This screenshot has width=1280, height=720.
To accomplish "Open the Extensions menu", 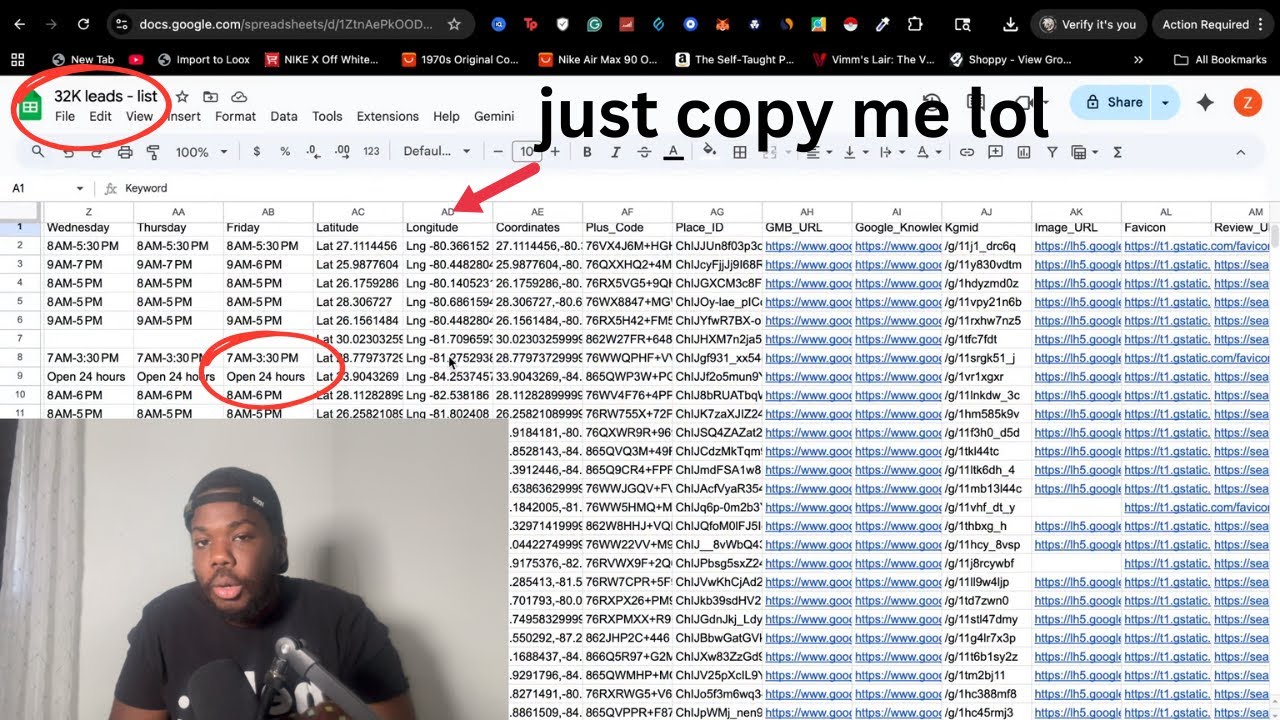I will click(387, 116).
